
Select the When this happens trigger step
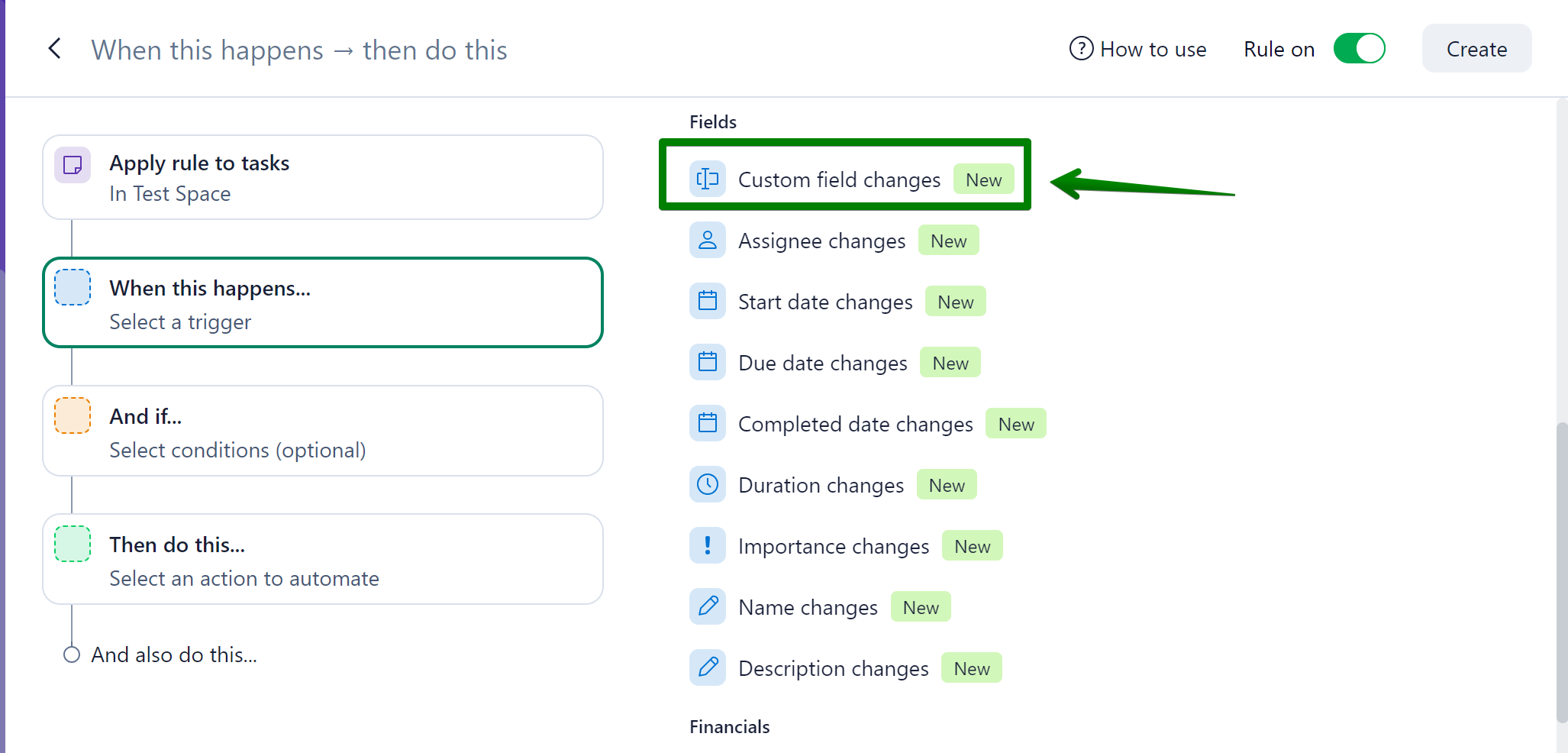(322, 303)
